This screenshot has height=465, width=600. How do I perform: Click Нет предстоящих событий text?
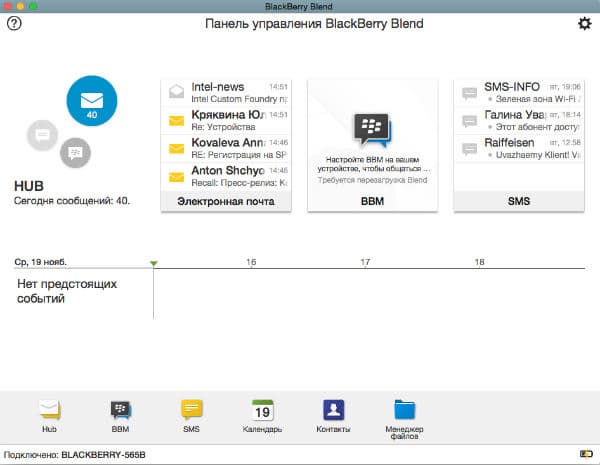click(x=67, y=291)
